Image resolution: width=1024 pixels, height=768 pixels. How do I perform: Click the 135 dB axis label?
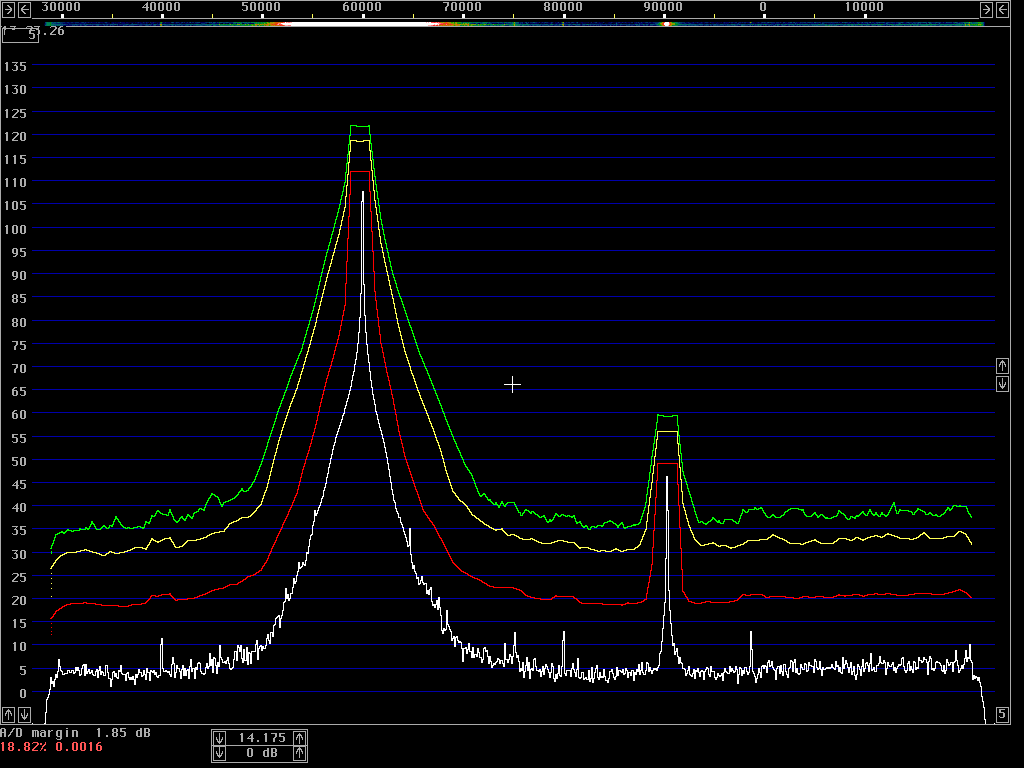click(15, 67)
